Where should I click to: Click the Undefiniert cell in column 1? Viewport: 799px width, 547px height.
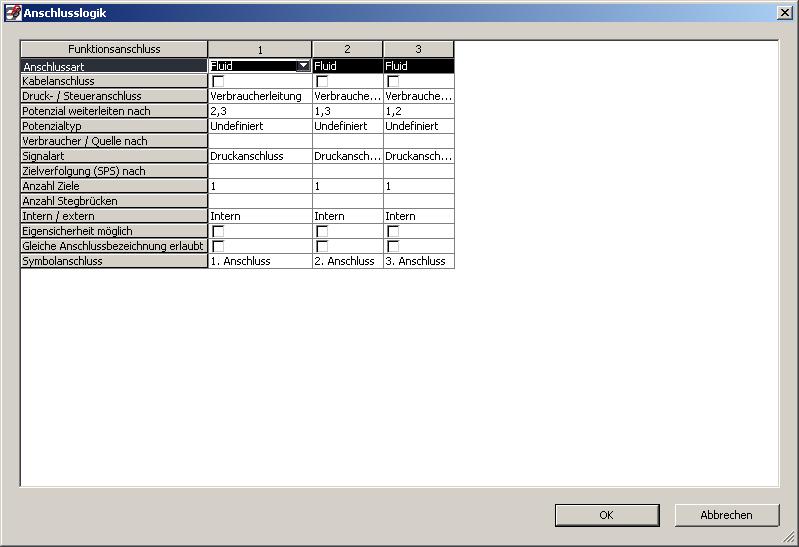click(260, 126)
